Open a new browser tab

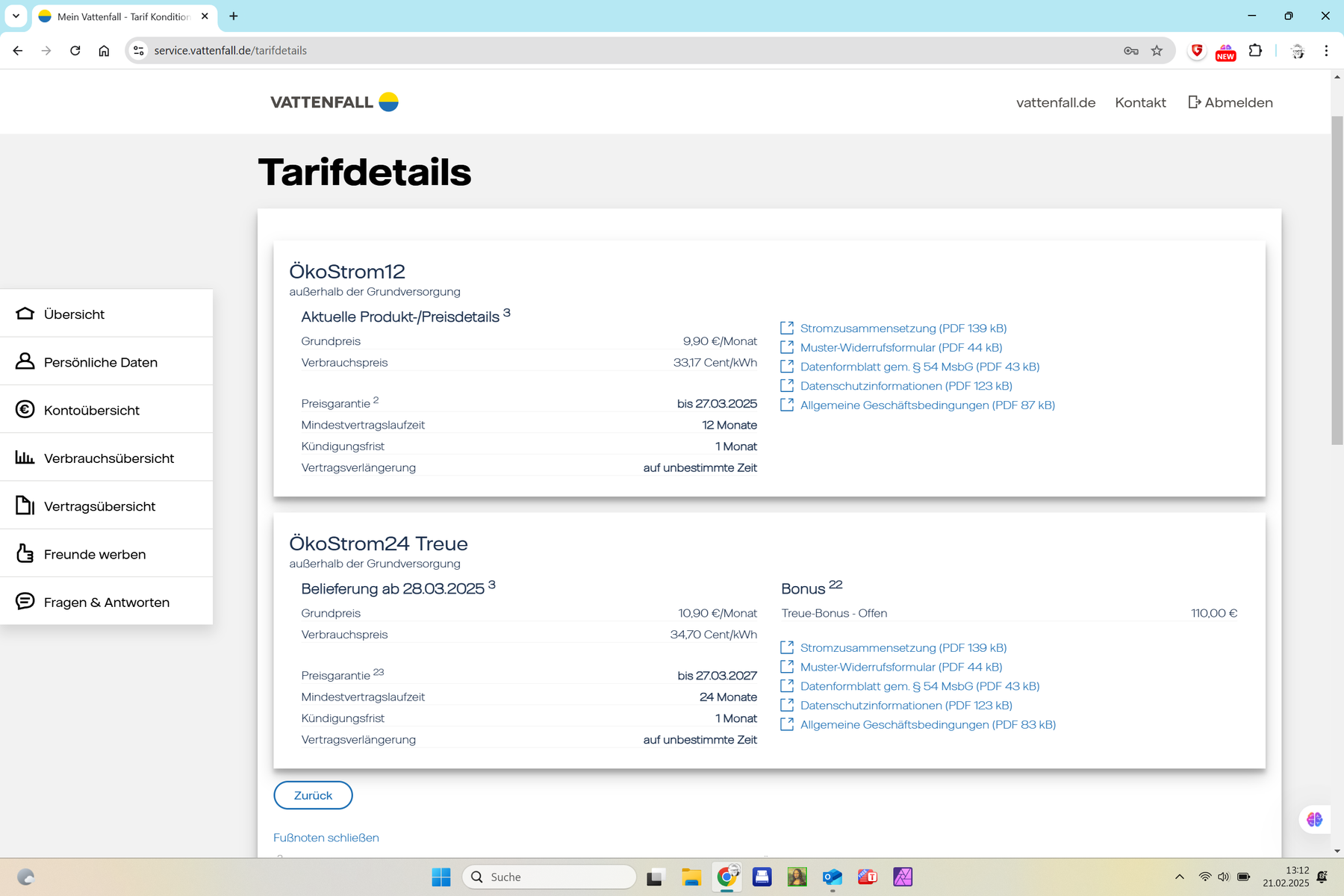click(234, 16)
